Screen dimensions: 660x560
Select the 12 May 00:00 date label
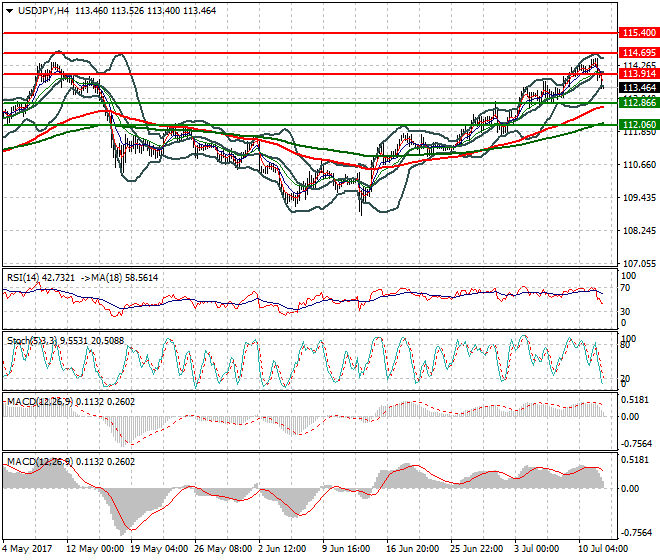pyautogui.click(x=95, y=549)
